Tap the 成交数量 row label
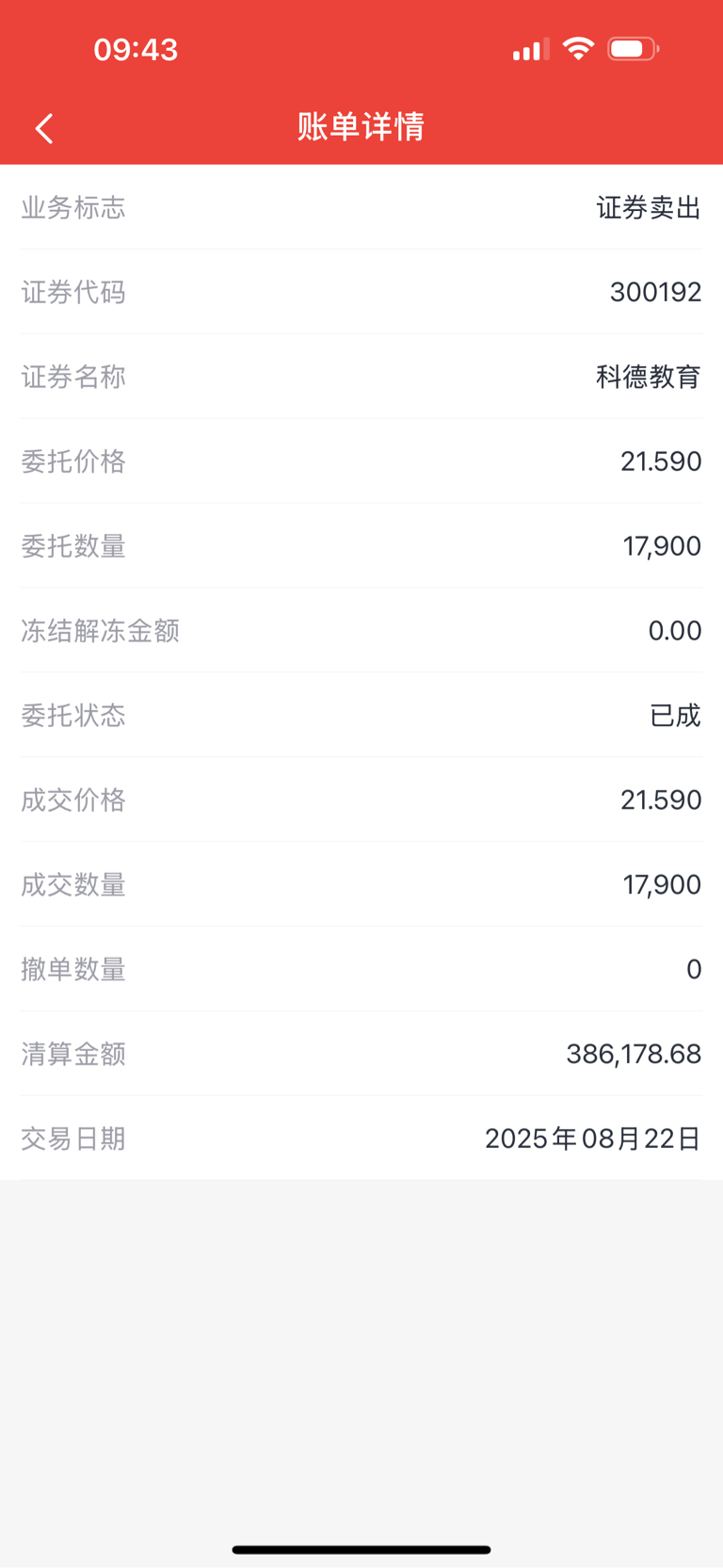This screenshot has height=1568, width=723. tap(73, 885)
